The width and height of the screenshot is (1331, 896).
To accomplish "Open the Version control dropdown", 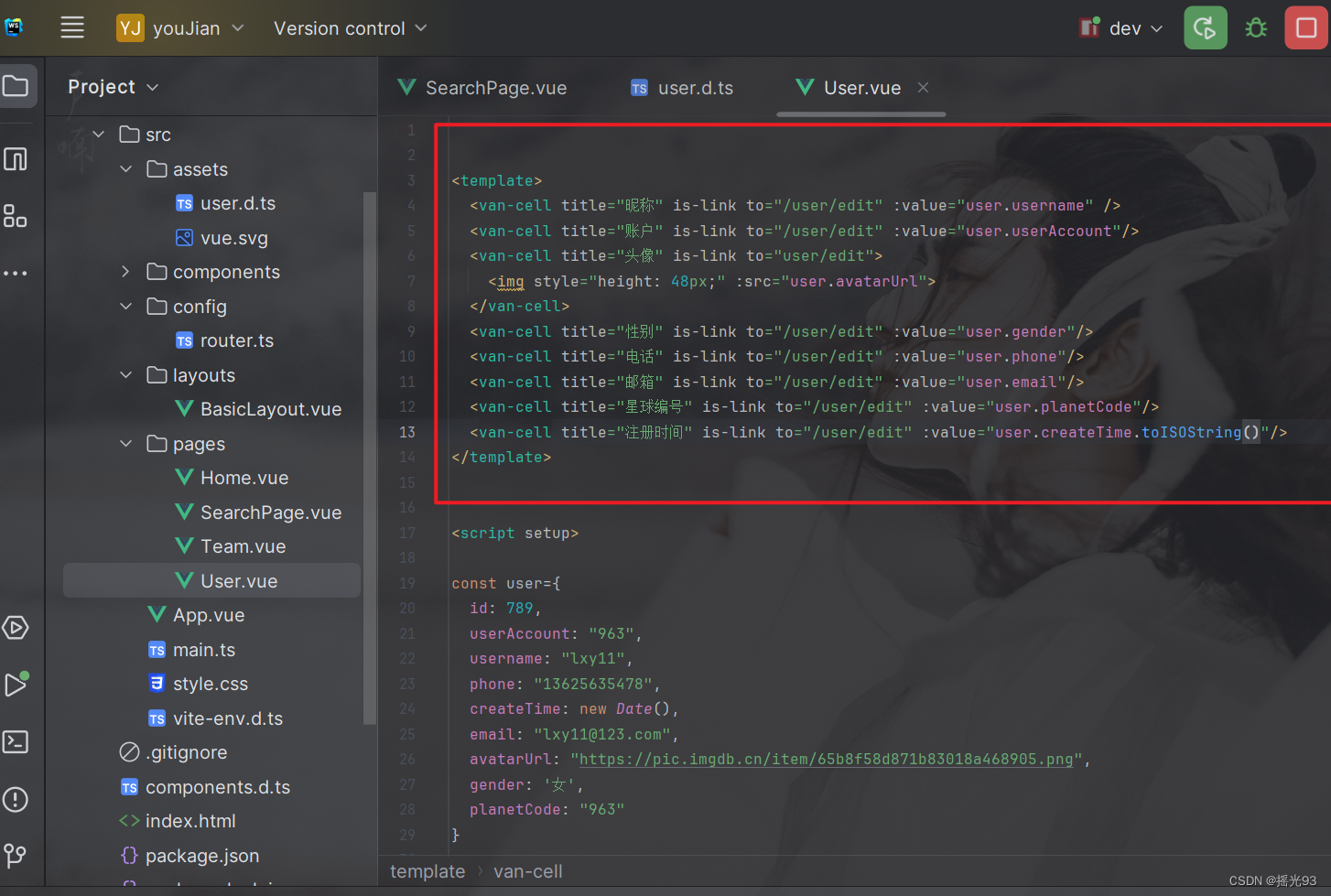I will (x=351, y=28).
